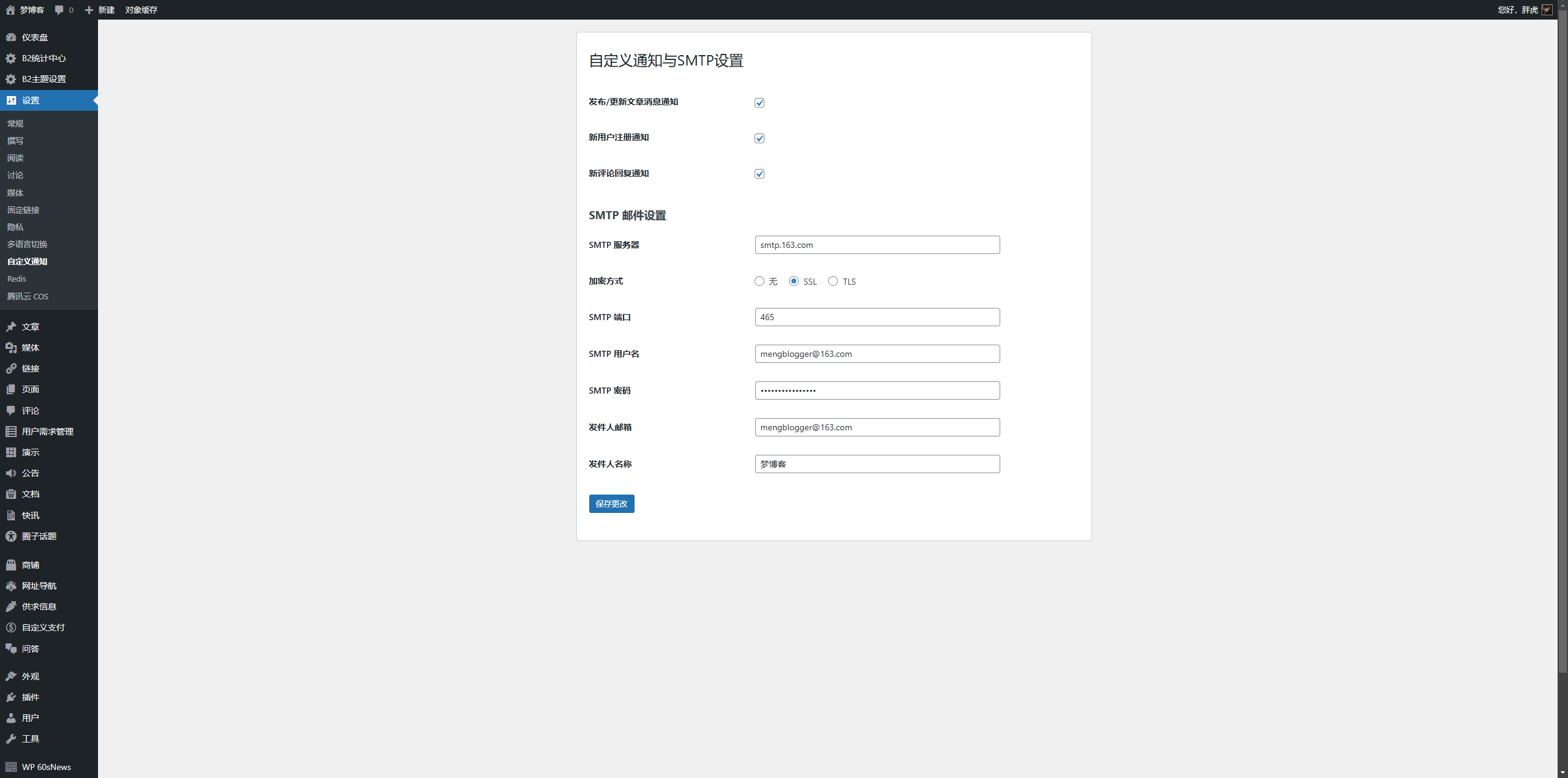Toggle 新用户注册通知 checkbox
Screen dimensions: 1568x778
(x=759, y=138)
